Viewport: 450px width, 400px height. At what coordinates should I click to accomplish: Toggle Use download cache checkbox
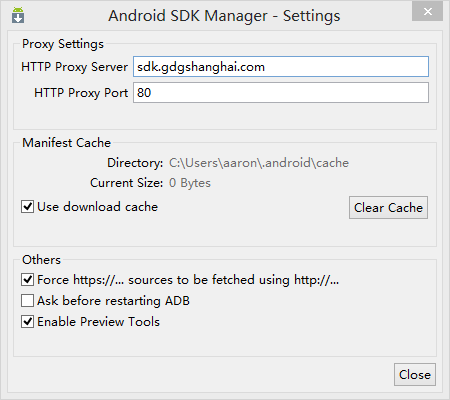27,207
